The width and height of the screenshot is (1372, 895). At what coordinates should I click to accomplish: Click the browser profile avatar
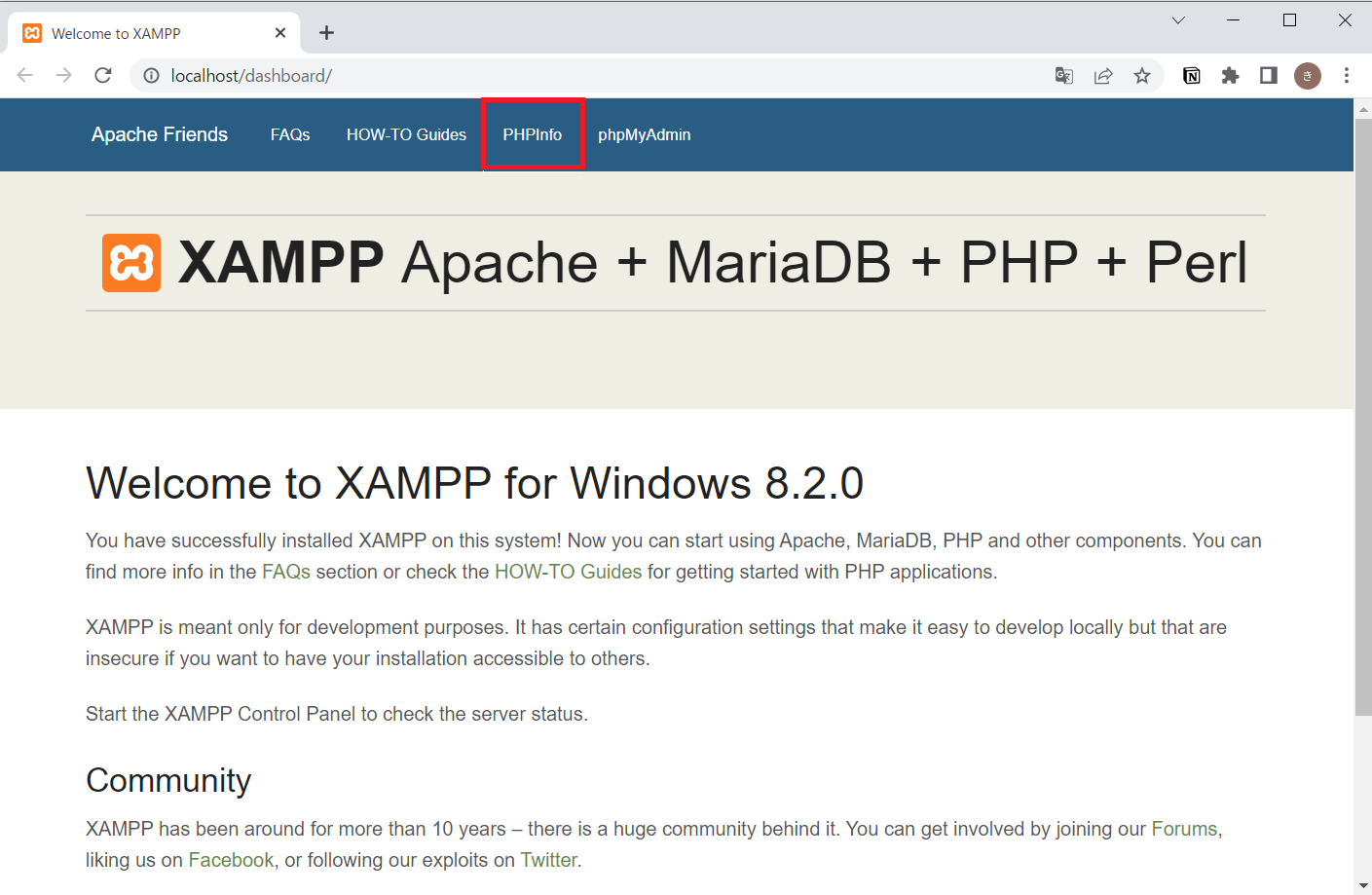pos(1307,75)
